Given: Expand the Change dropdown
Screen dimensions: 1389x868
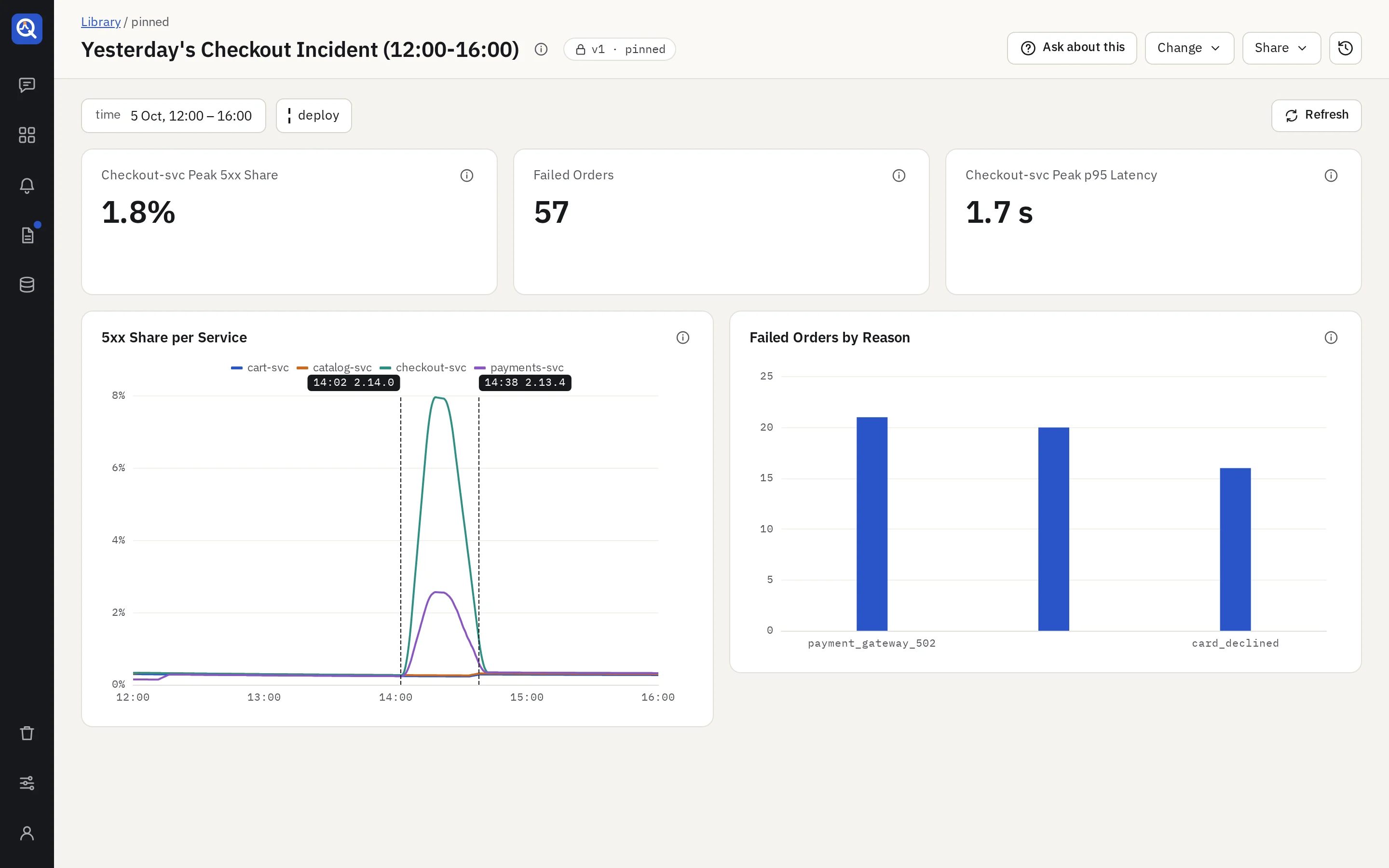Looking at the screenshot, I should 1189,48.
